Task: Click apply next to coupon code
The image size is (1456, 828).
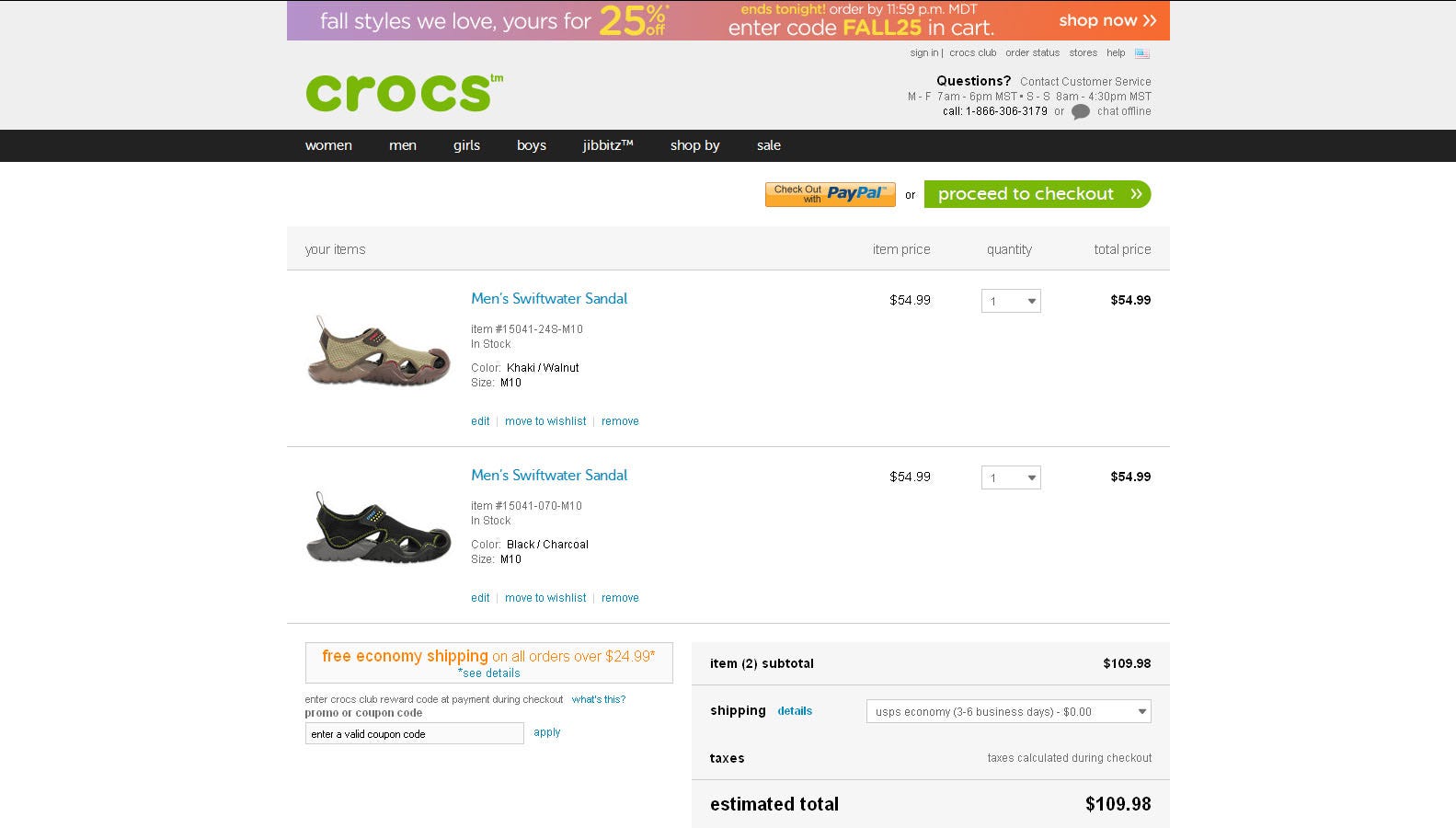Action: click(x=547, y=732)
